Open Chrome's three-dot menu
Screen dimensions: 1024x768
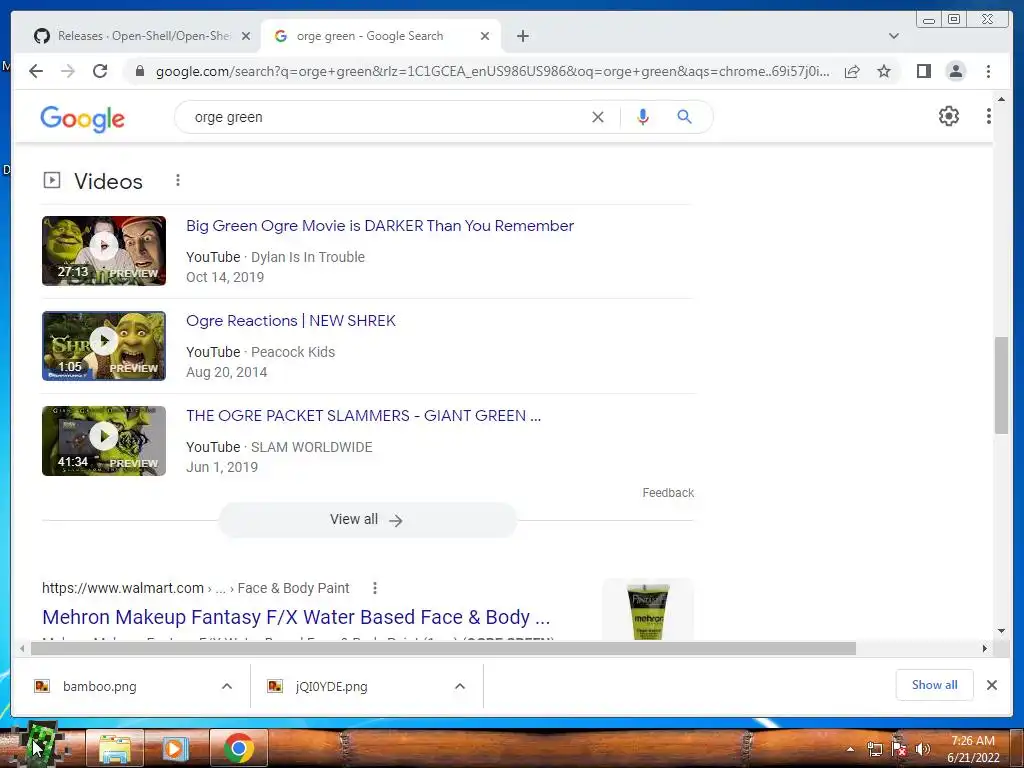[x=989, y=71]
